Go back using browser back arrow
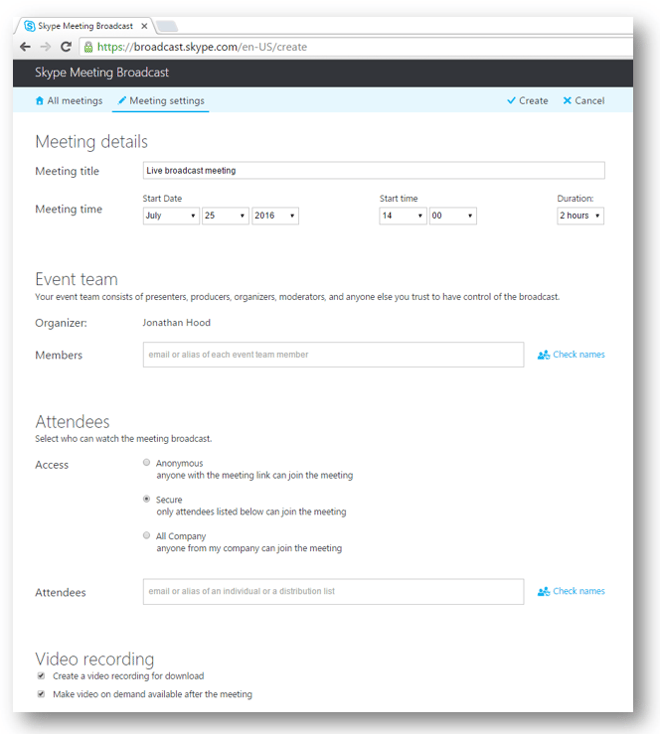This screenshot has height=734, width=660. 25,47
